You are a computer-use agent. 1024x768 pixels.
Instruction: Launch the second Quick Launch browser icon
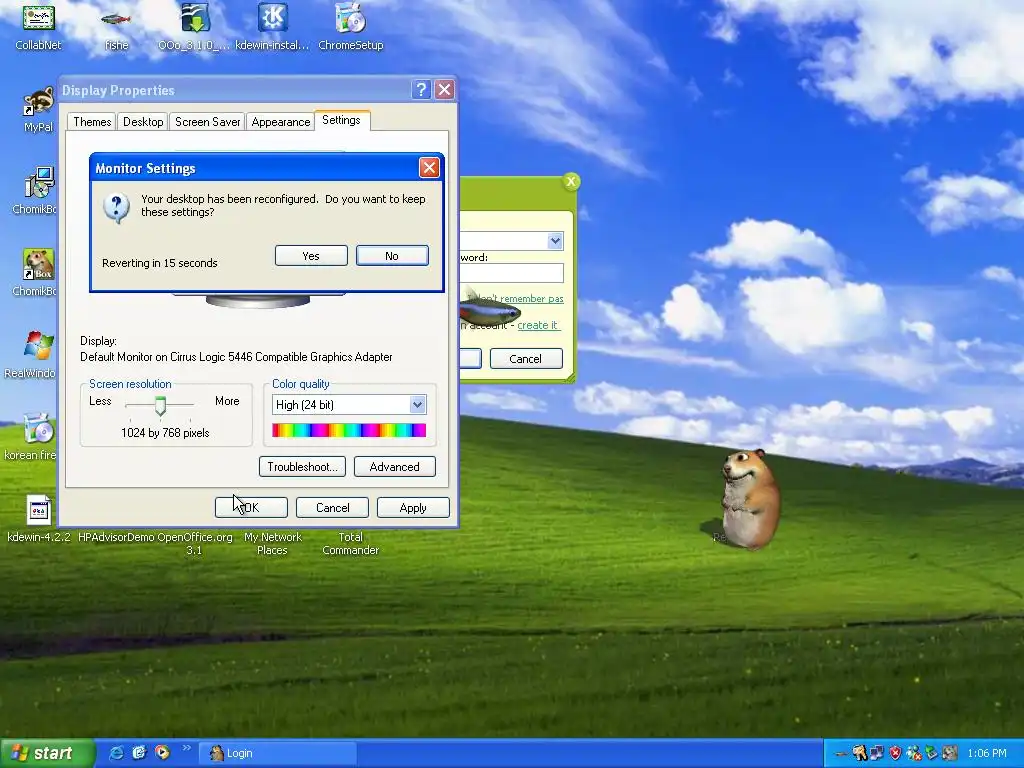tap(139, 753)
